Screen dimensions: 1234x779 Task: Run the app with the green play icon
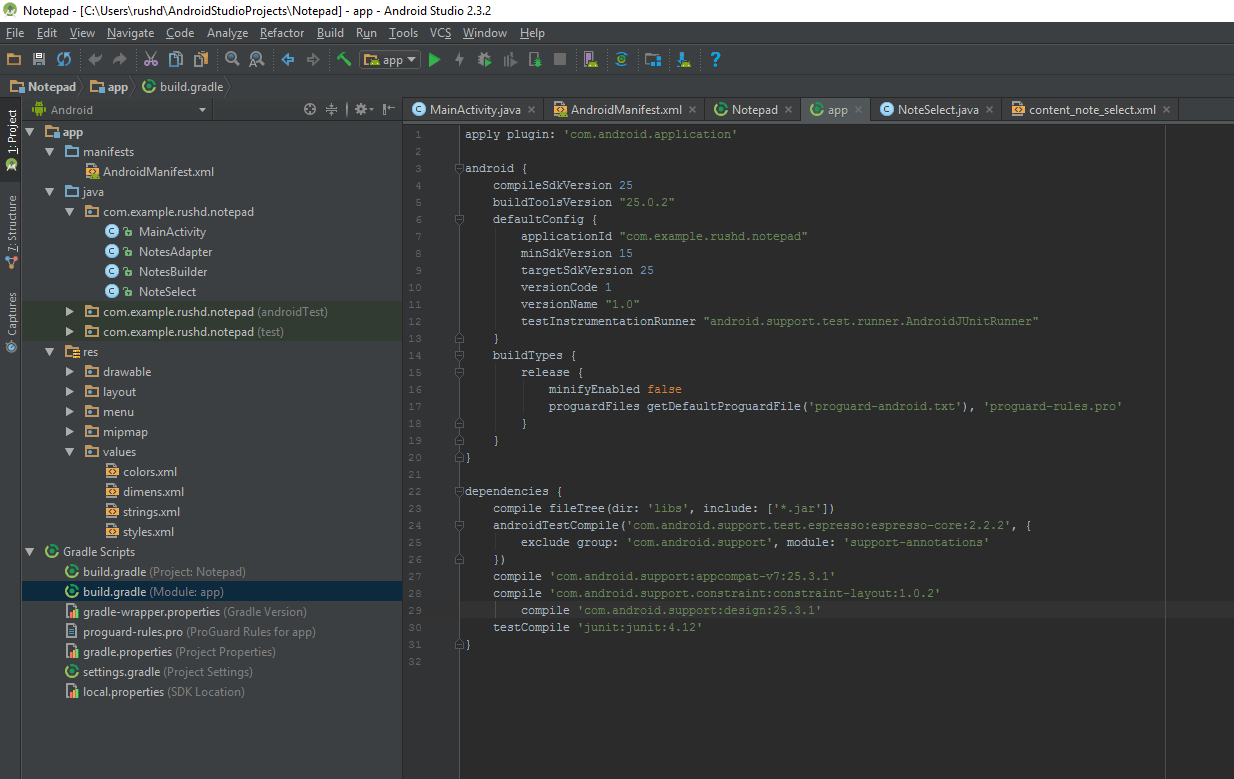click(x=434, y=60)
